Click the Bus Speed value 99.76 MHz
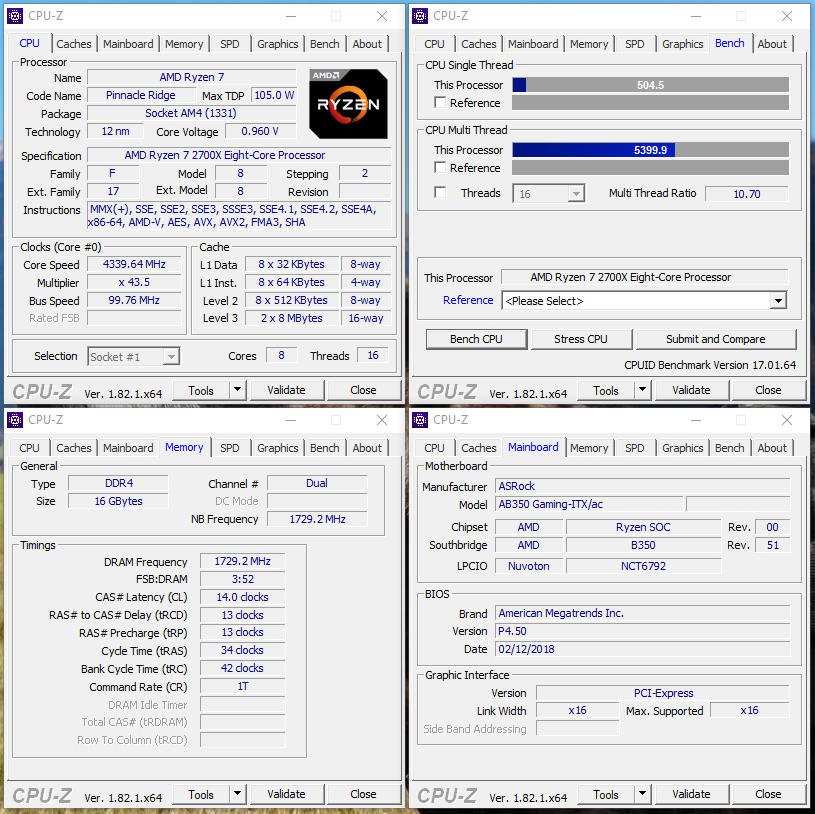The width and height of the screenshot is (815, 814). [x=134, y=300]
